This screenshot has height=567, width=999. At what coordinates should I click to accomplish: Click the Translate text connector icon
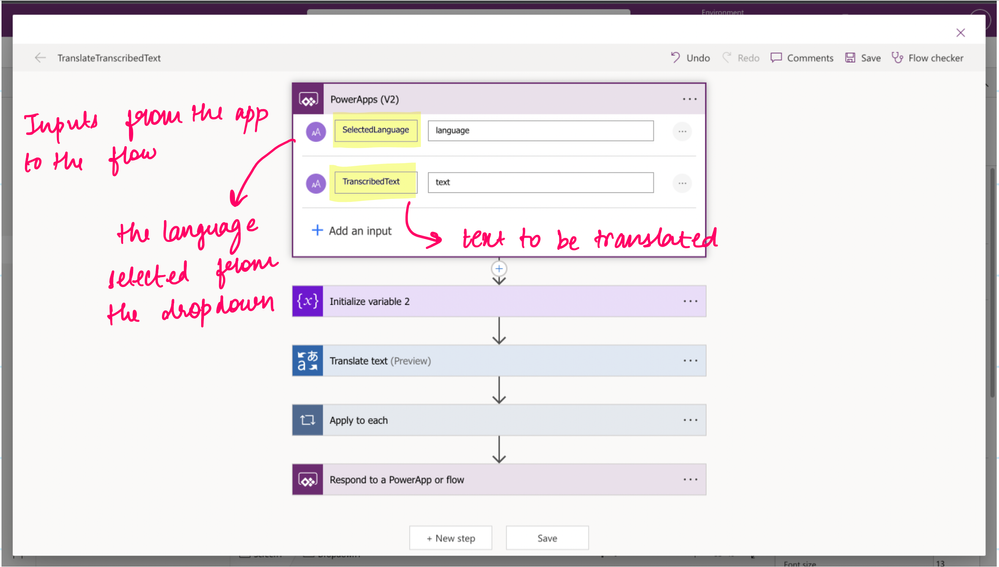click(308, 361)
